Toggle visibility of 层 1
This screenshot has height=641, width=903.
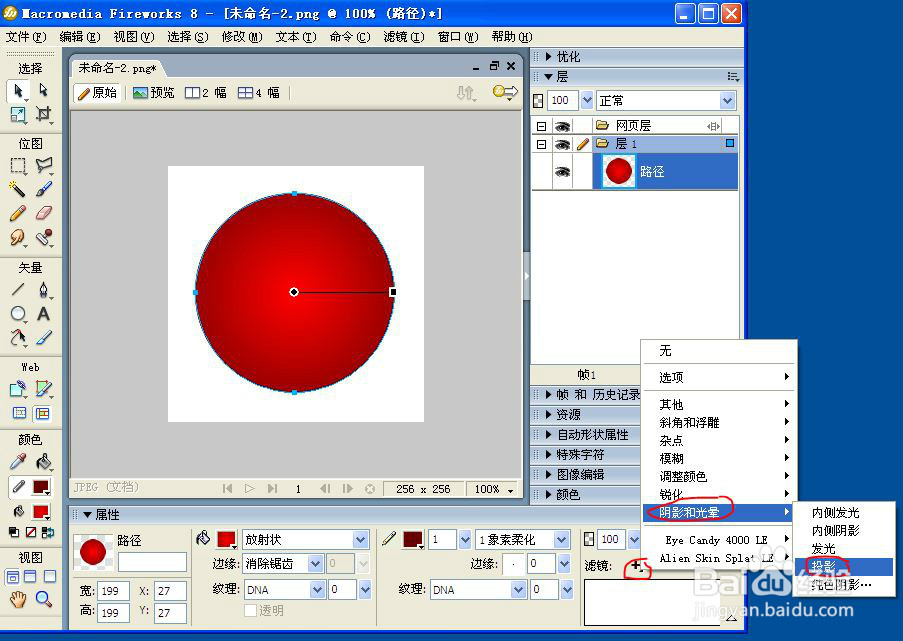coord(562,144)
